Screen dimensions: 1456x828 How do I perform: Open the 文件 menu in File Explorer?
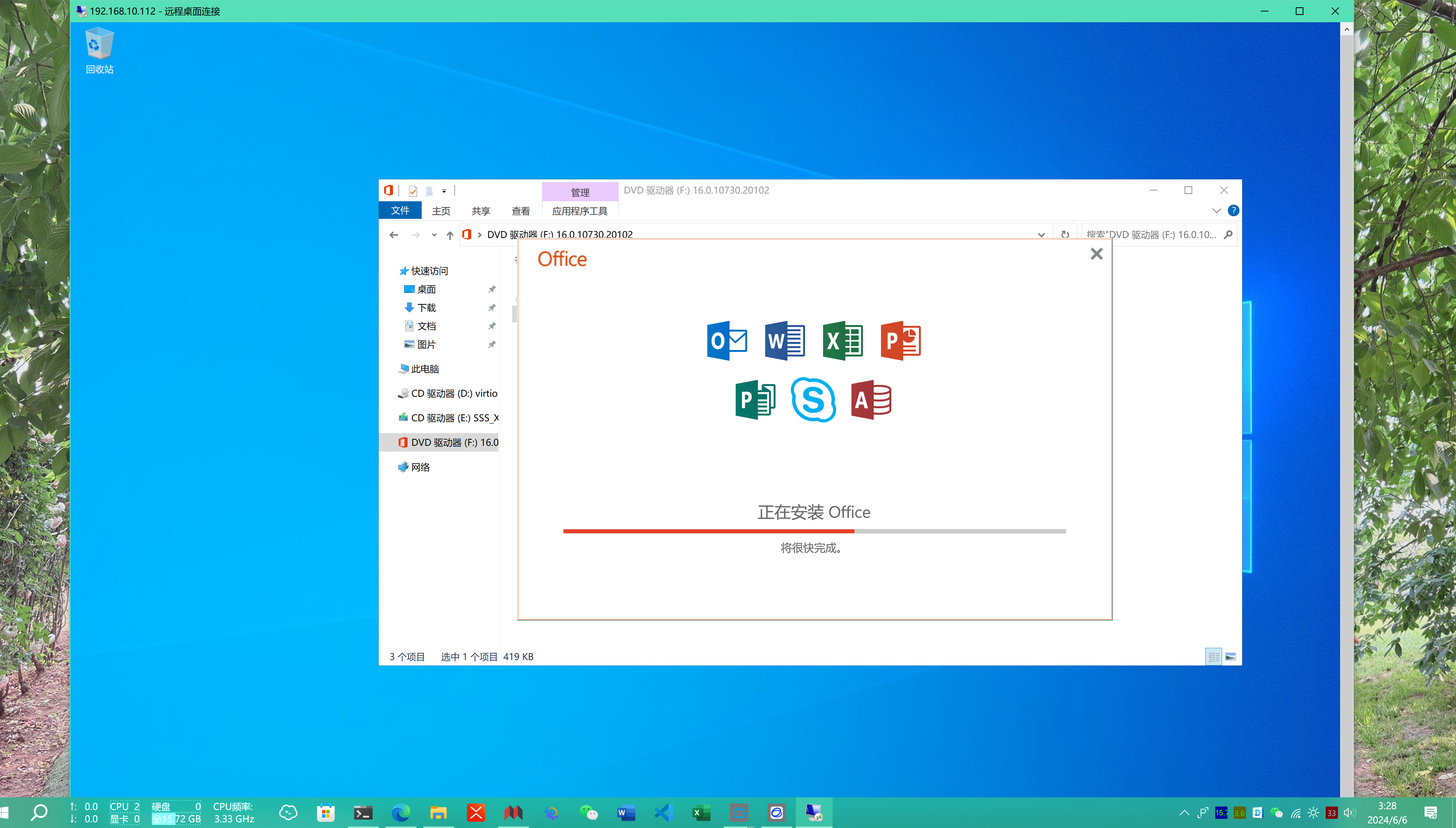[x=400, y=210]
